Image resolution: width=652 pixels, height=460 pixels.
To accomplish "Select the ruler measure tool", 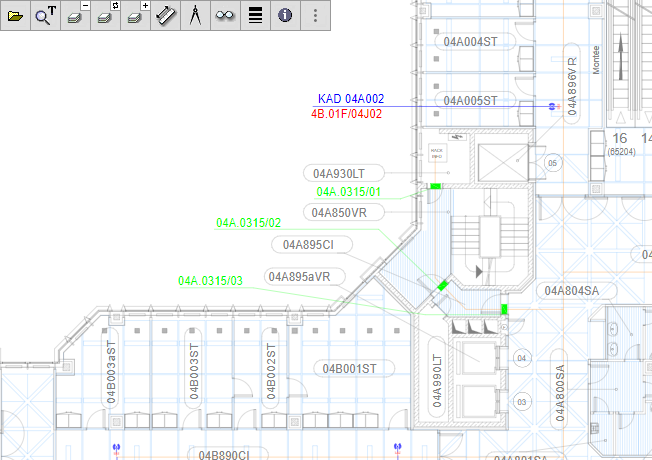I will (165, 16).
